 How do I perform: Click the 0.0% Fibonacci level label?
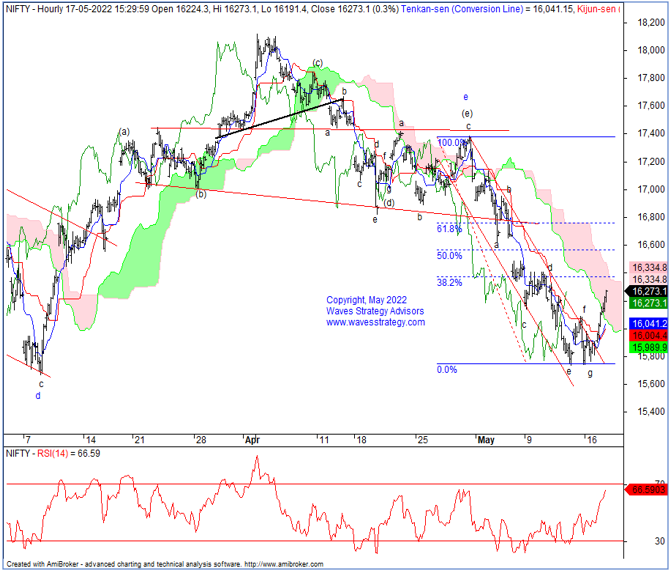[447, 370]
